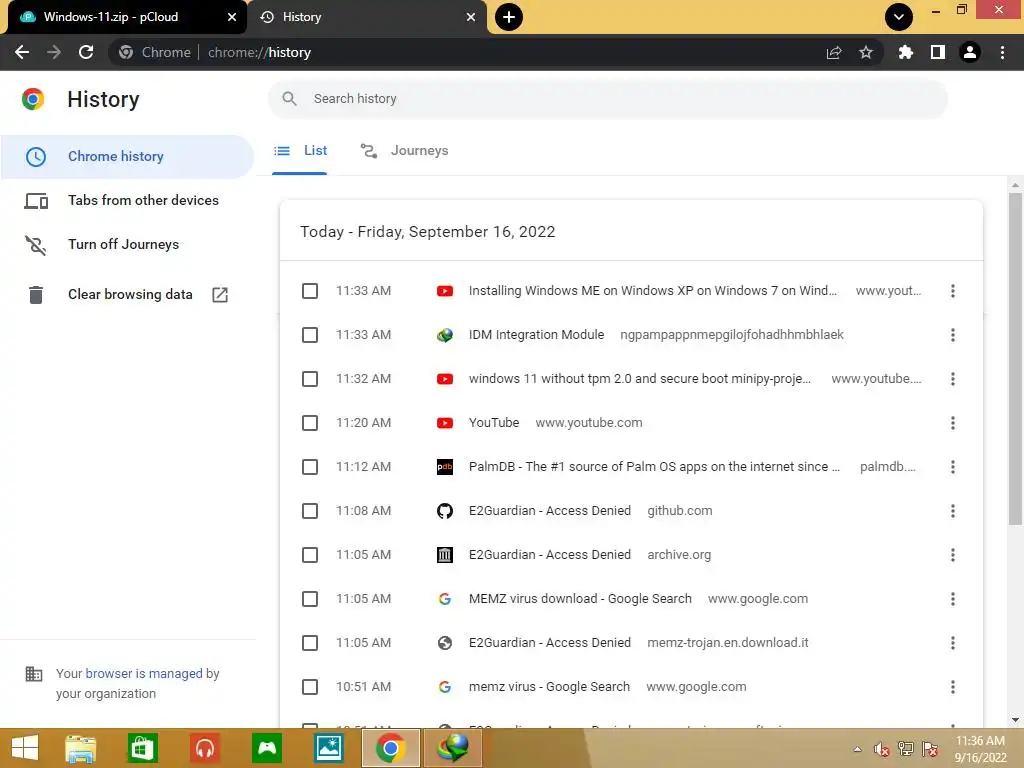Click the external link icon beside Clear browsing data
Screen dimensions: 1024x768
tap(220, 295)
